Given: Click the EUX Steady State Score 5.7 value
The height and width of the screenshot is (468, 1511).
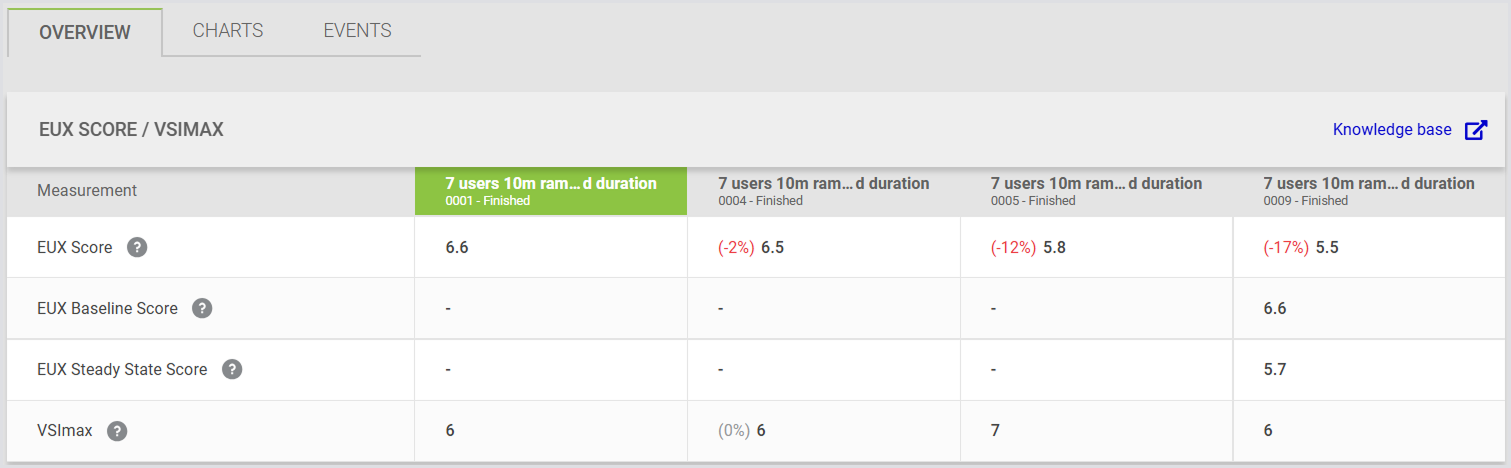Looking at the screenshot, I should click(1275, 370).
